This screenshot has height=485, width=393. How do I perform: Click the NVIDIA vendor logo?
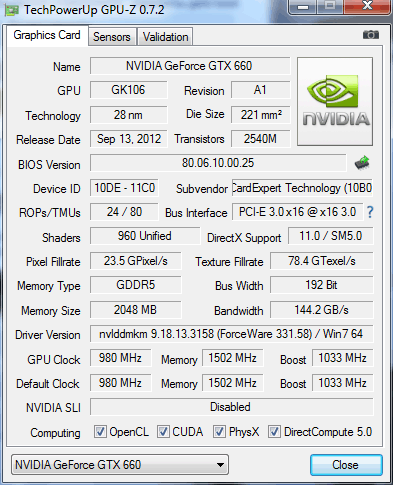coord(335,101)
